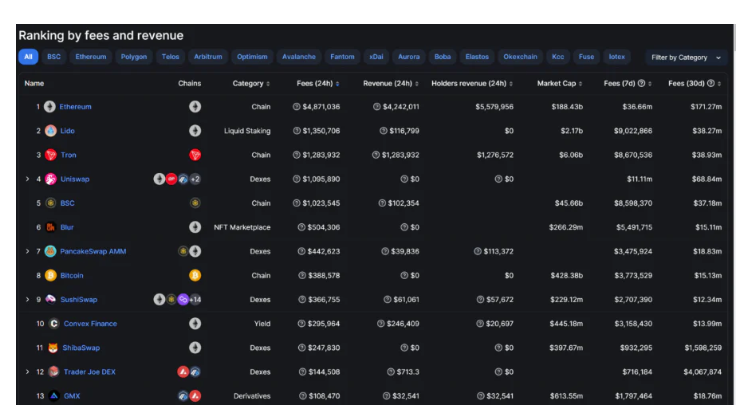
Task: Open the PancakeSwap AMM link
Action: [93, 251]
